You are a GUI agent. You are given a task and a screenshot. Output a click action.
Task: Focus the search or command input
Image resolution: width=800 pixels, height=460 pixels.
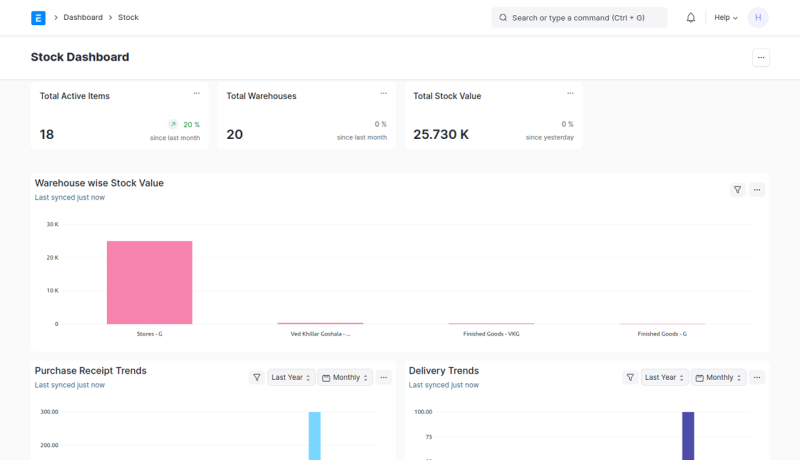coord(579,18)
